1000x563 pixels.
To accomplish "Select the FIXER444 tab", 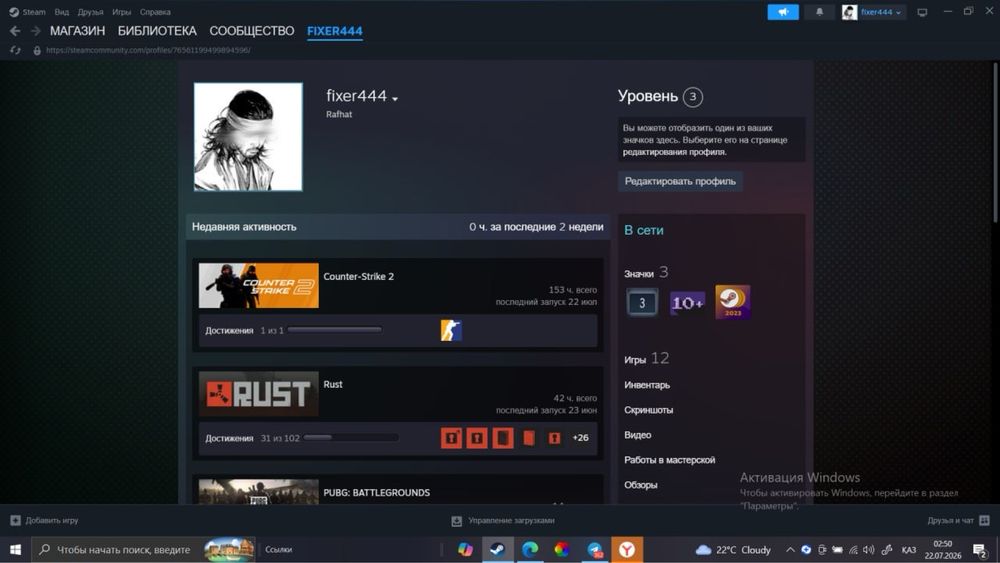I will (x=335, y=31).
